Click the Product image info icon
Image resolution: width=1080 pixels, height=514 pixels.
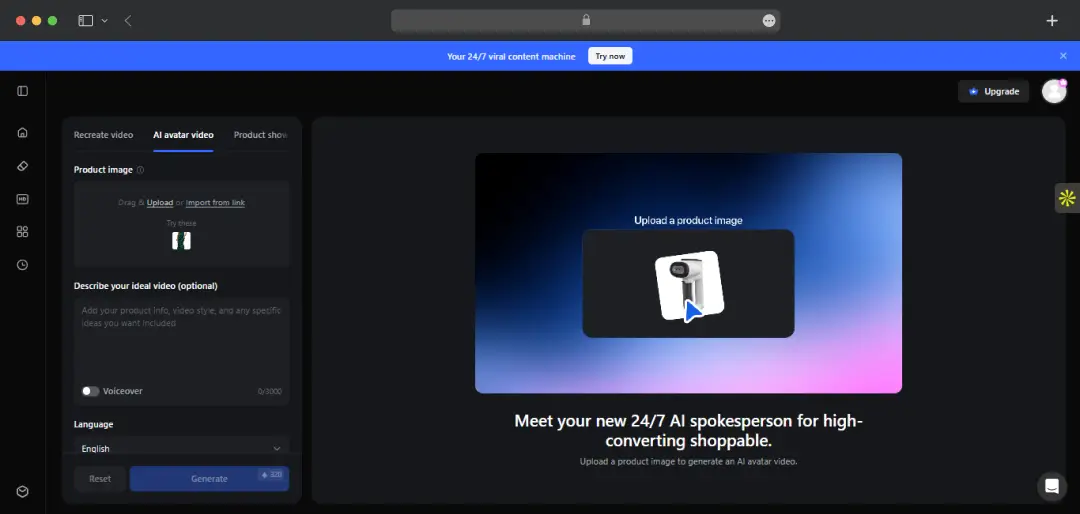pos(141,170)
